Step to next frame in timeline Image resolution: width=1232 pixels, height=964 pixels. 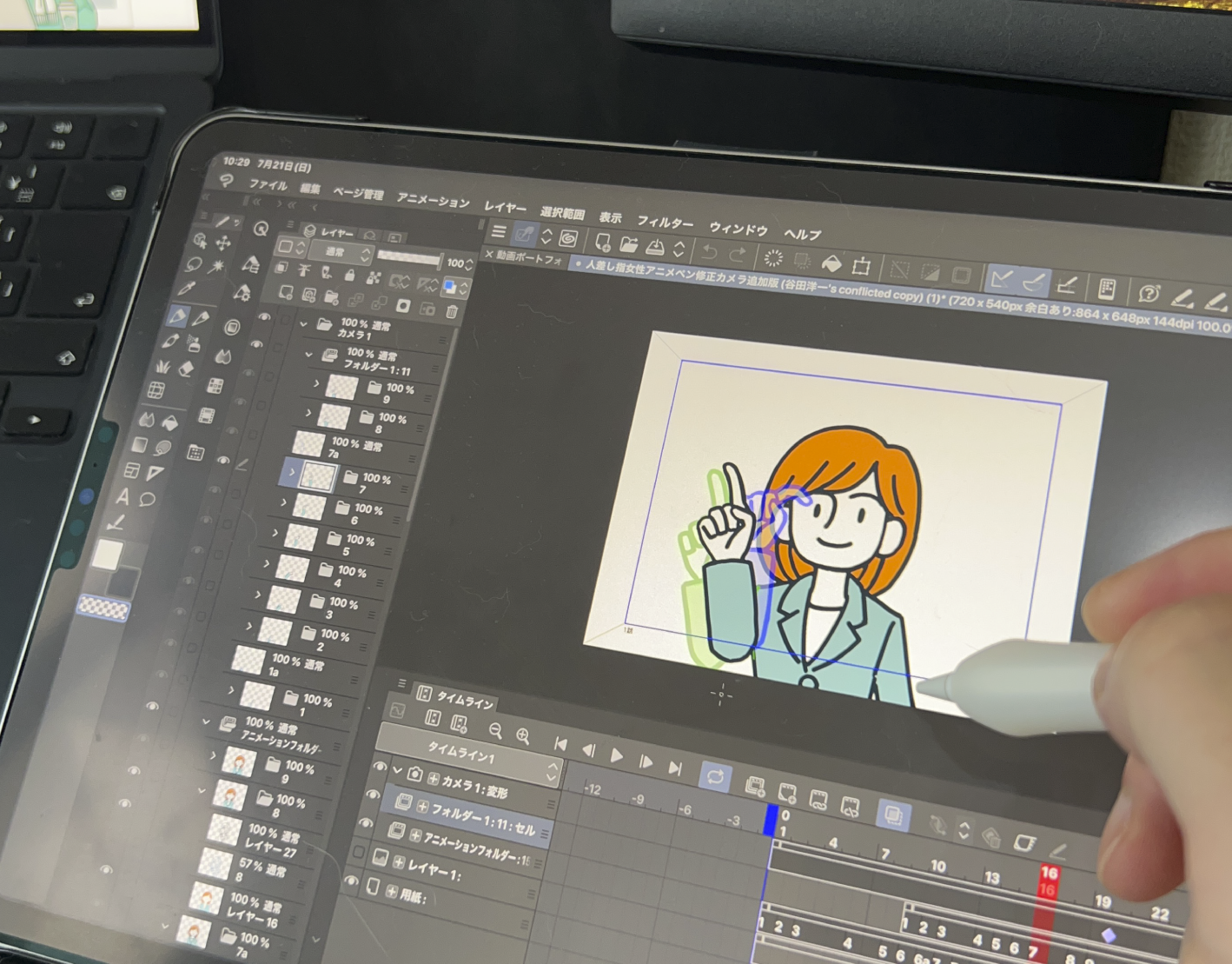(646, 761)
